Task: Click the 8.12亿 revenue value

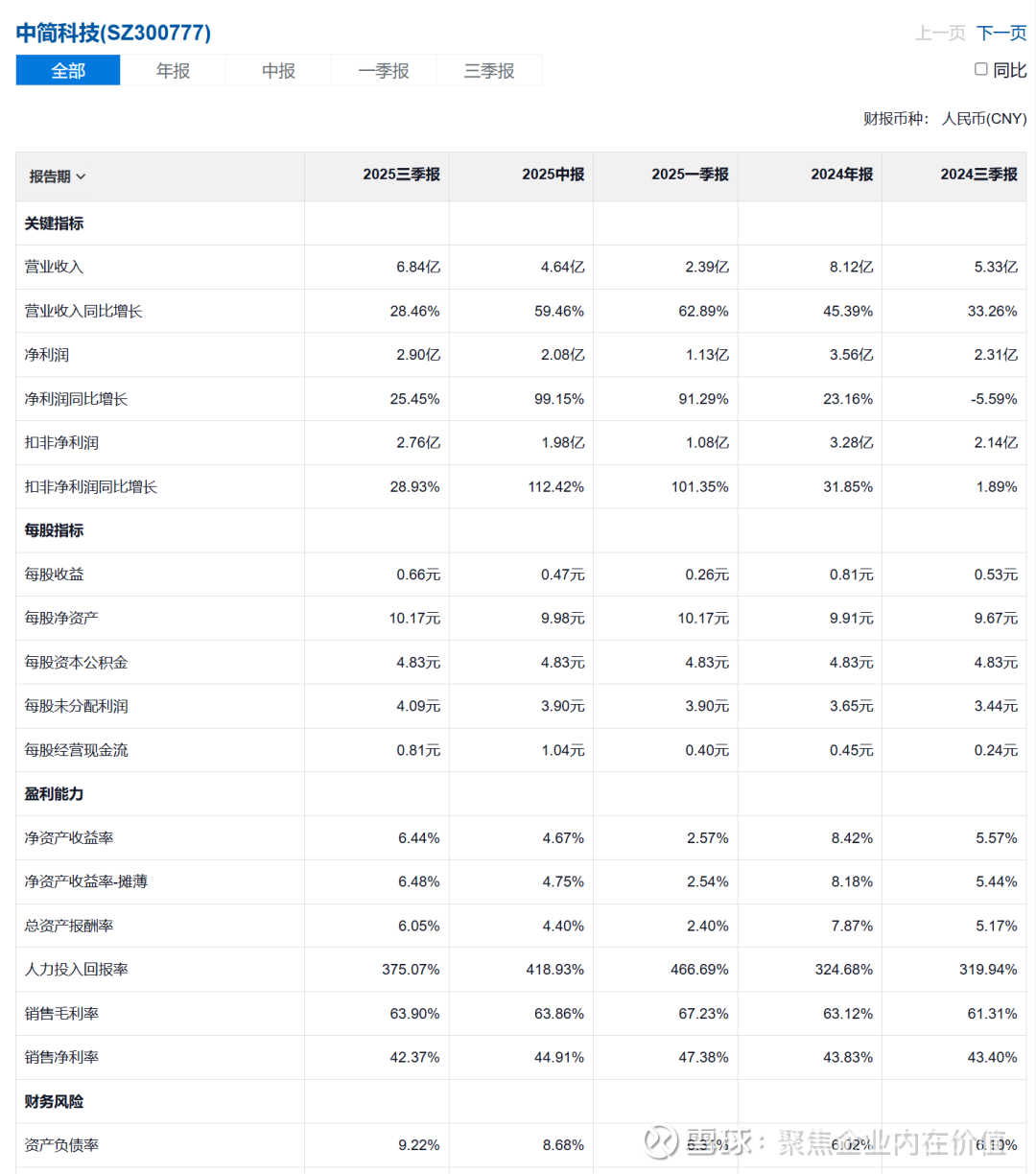Action: [x=852, y=267]
